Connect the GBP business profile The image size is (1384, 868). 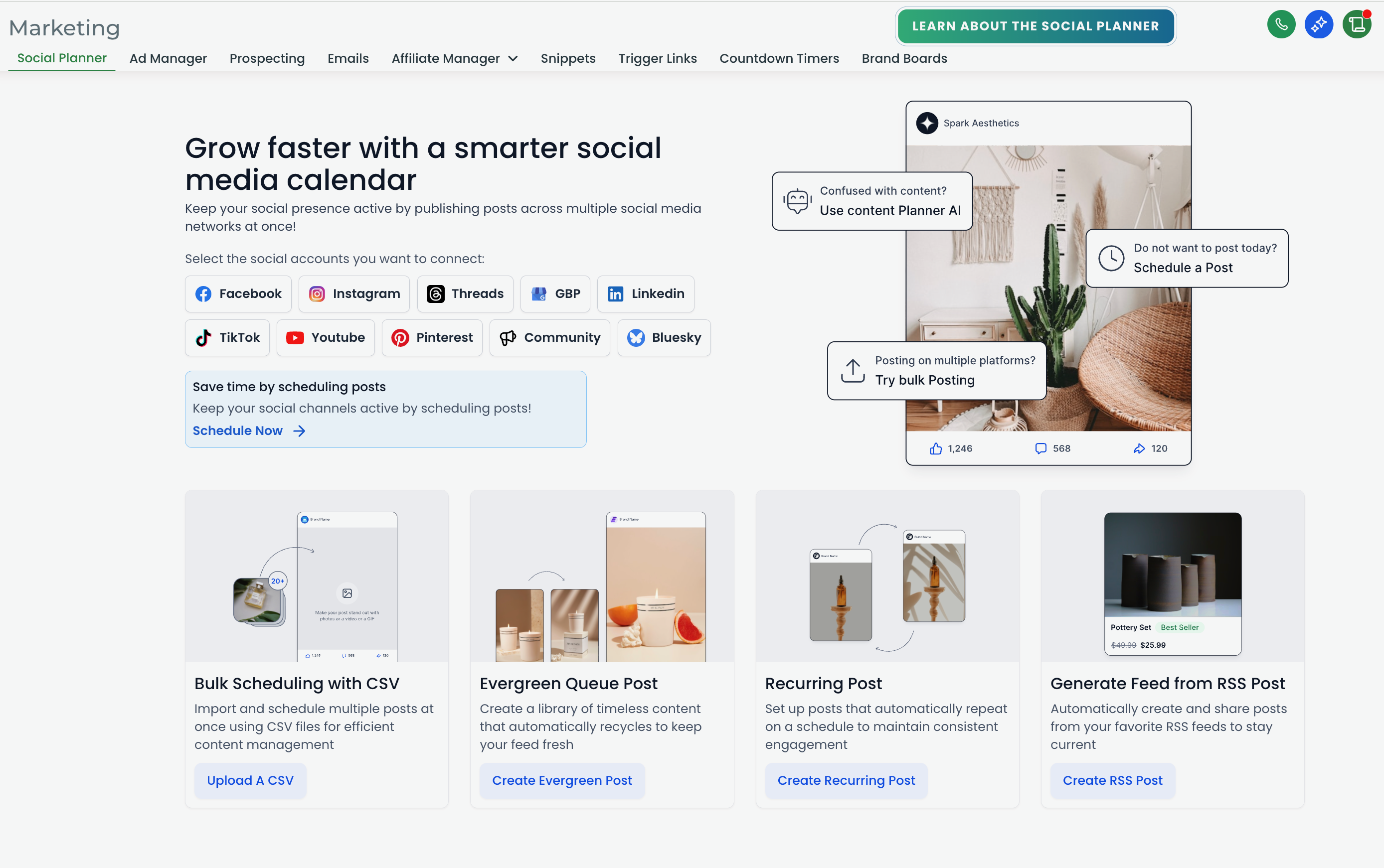click(x=555, y=294)
